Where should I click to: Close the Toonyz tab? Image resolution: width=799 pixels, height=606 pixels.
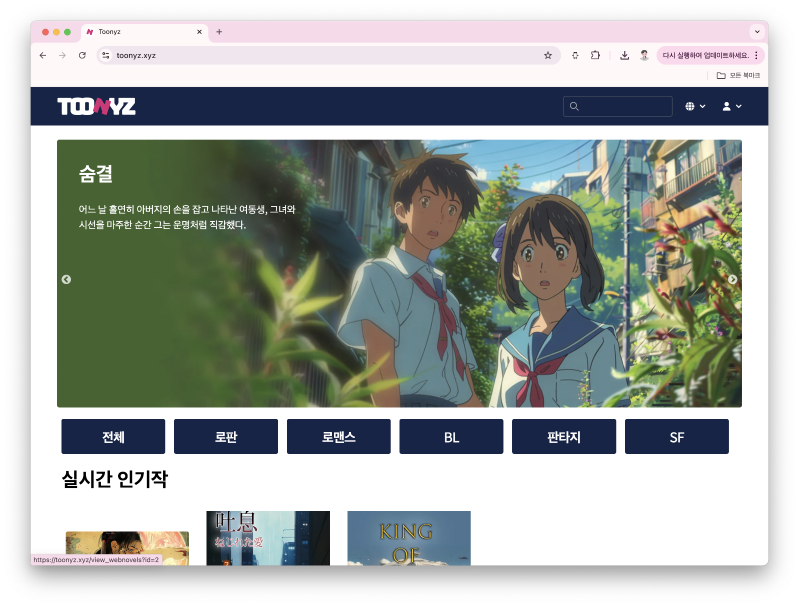point(199,32)
